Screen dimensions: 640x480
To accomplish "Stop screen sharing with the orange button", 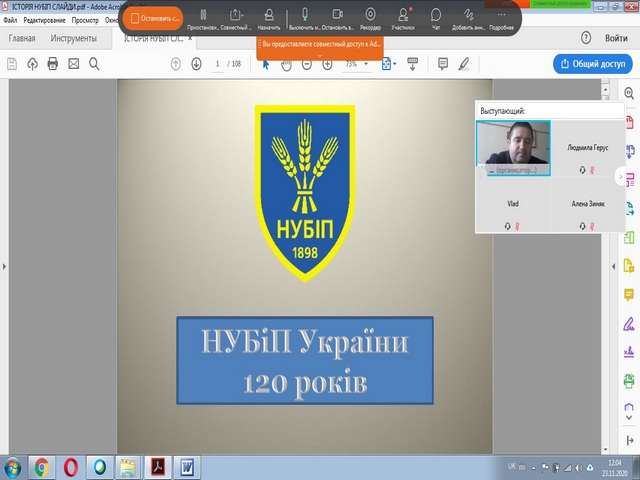I will pyautogui.click(x=152, y=18).
